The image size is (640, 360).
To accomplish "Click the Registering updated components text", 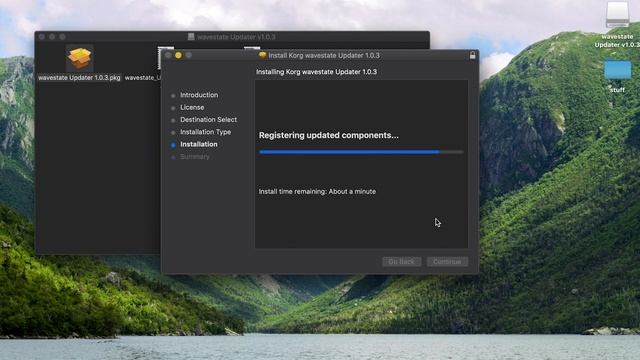I will click(329, 135).
